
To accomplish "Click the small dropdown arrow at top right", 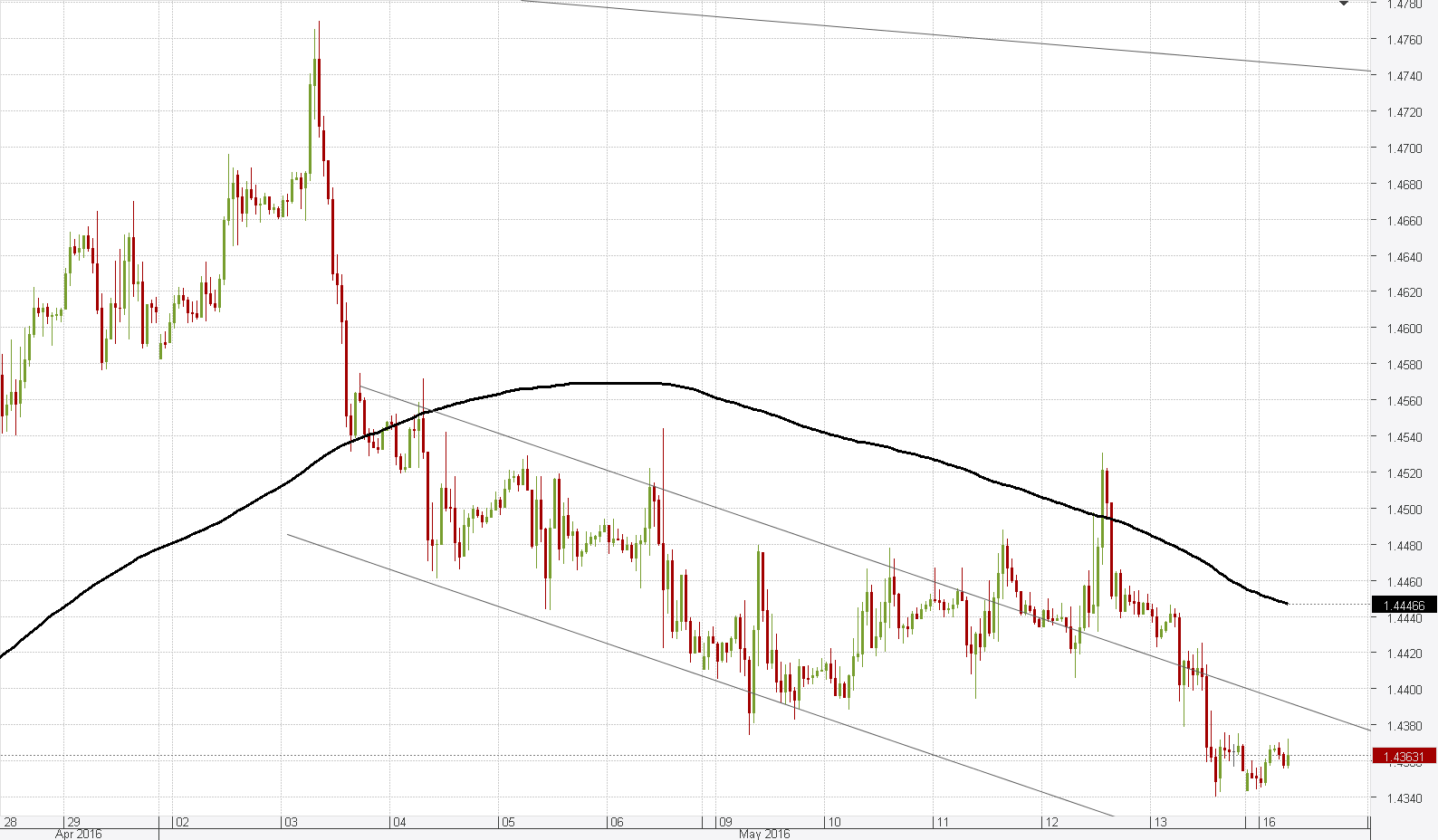I will click(x=1344, y=5).
